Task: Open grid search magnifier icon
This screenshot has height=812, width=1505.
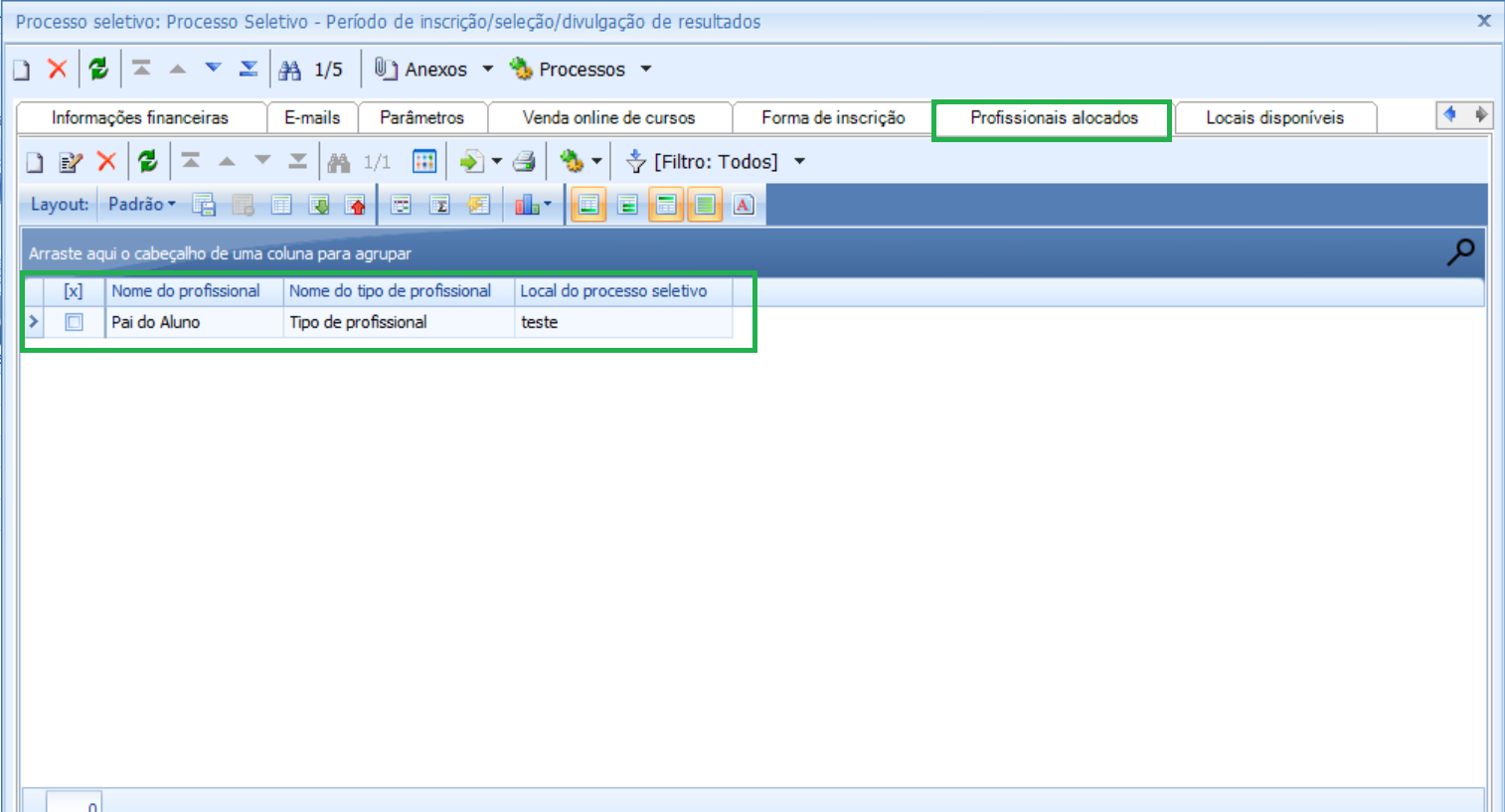Action: (x=1460, y=252)
